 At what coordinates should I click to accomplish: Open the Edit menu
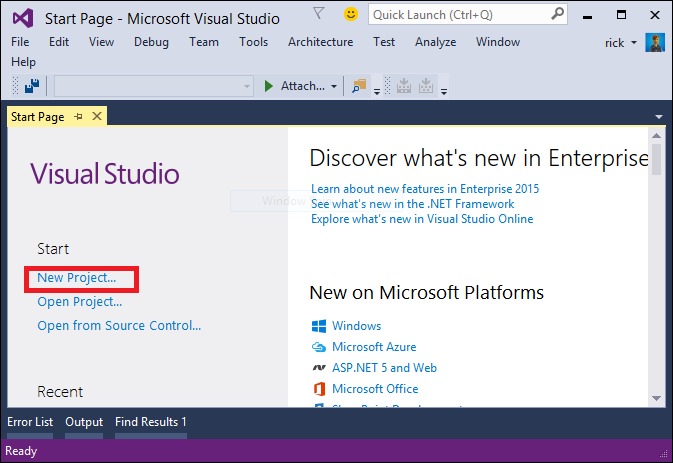(x=59, y=42)
